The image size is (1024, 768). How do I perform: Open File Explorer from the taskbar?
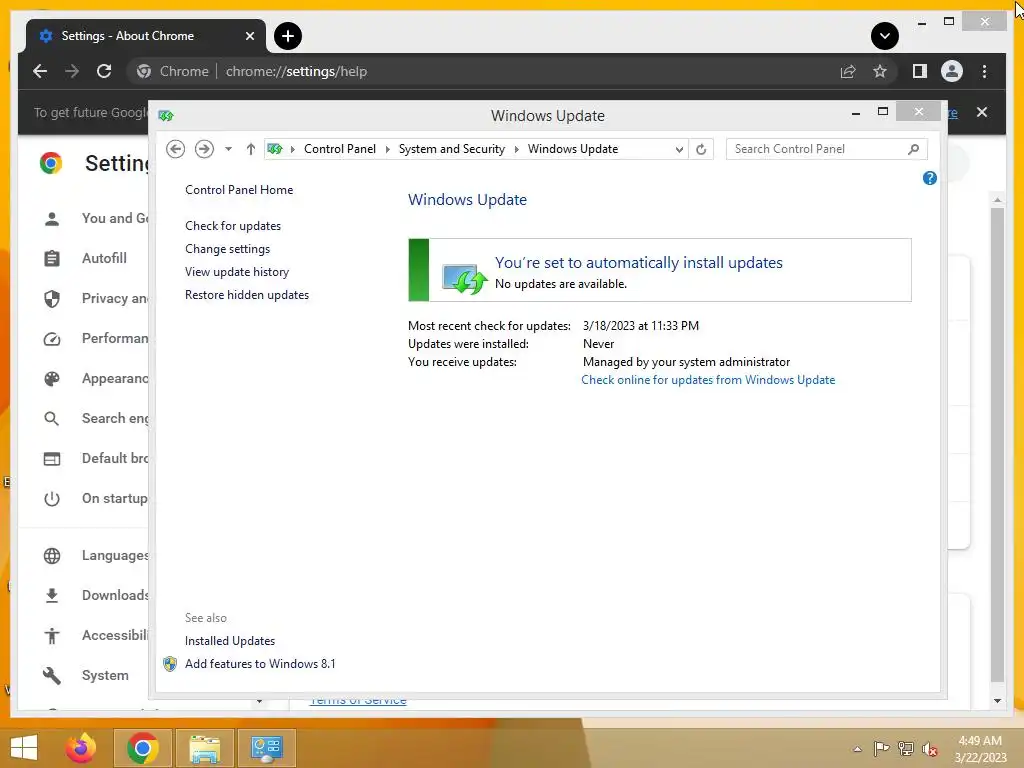(204, 748)
